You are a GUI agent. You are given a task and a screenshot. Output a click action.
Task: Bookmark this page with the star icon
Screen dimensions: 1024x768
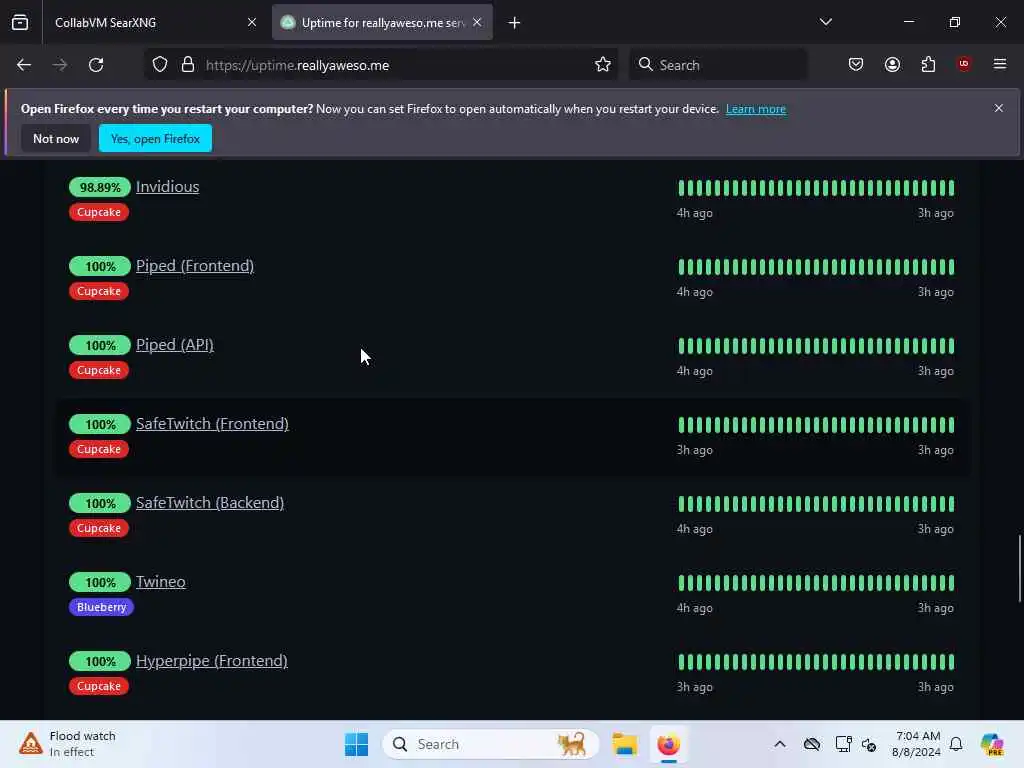[x=603, y=65]
